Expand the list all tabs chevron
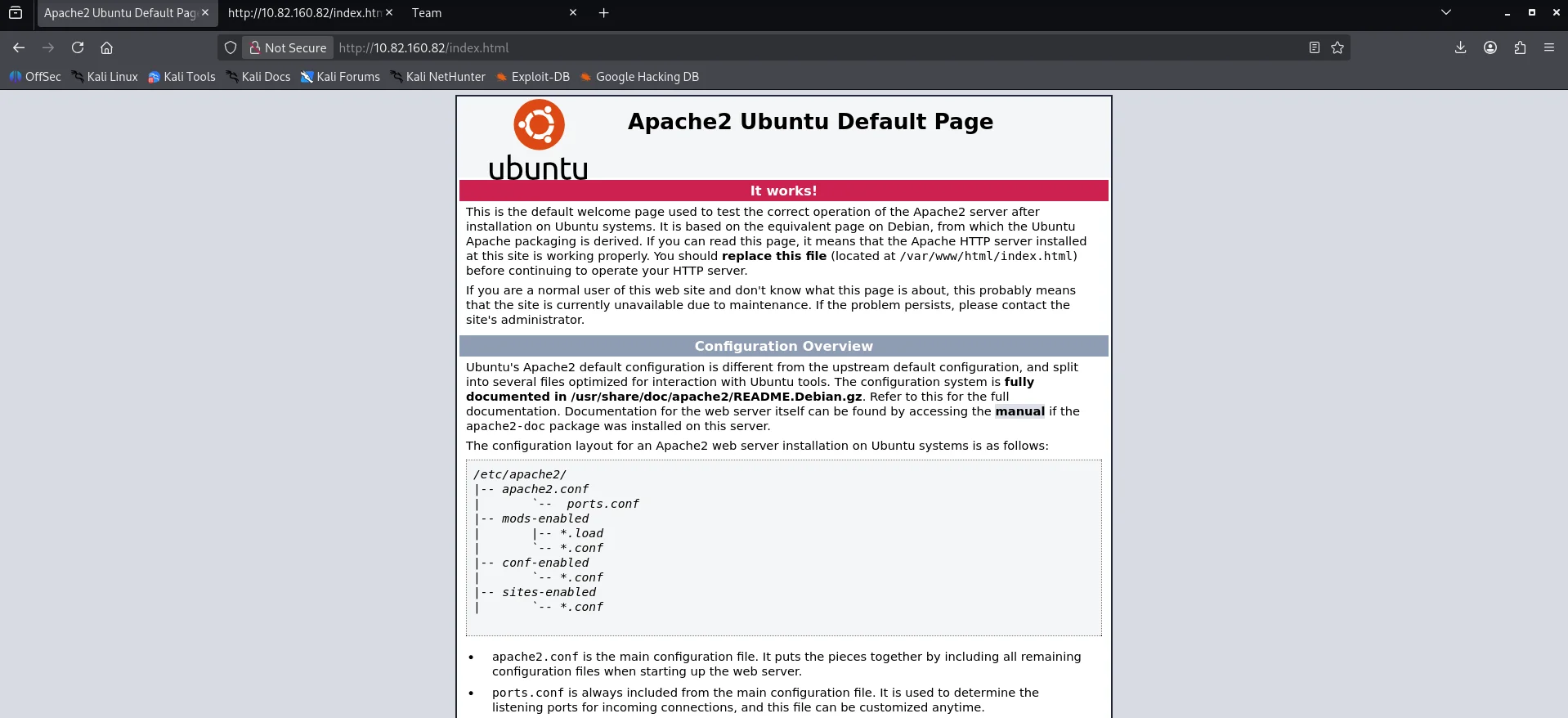1568x718 pixels. pos(1445,12)
